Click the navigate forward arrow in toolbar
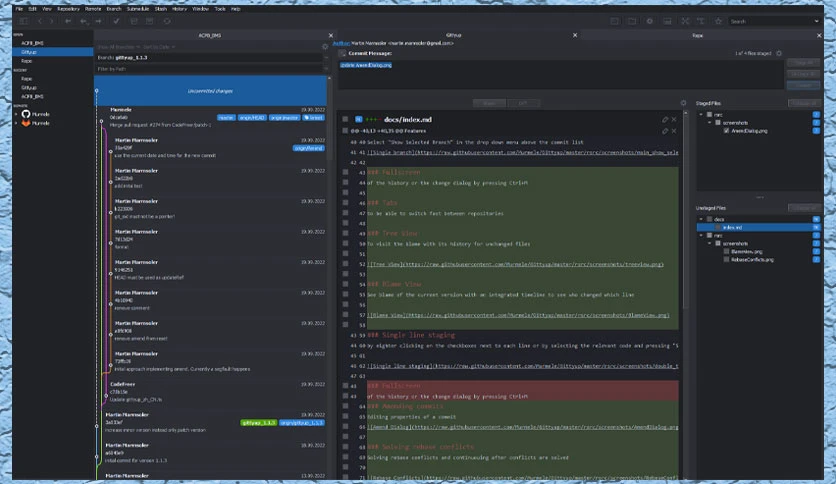 (52, 21)
